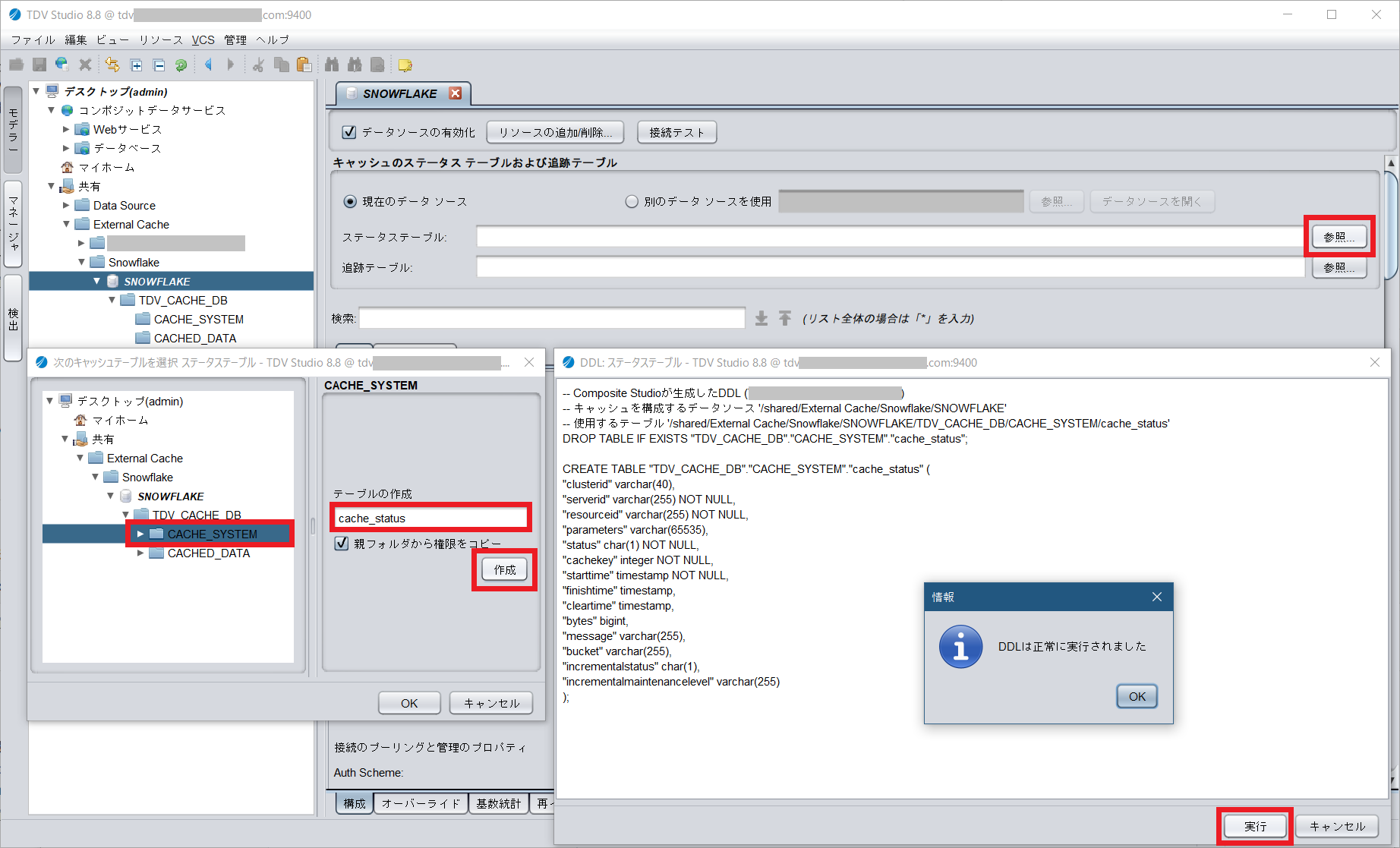Open the 編集 menu
Viewport: 1400px width, 848px height.
point(75,39)
